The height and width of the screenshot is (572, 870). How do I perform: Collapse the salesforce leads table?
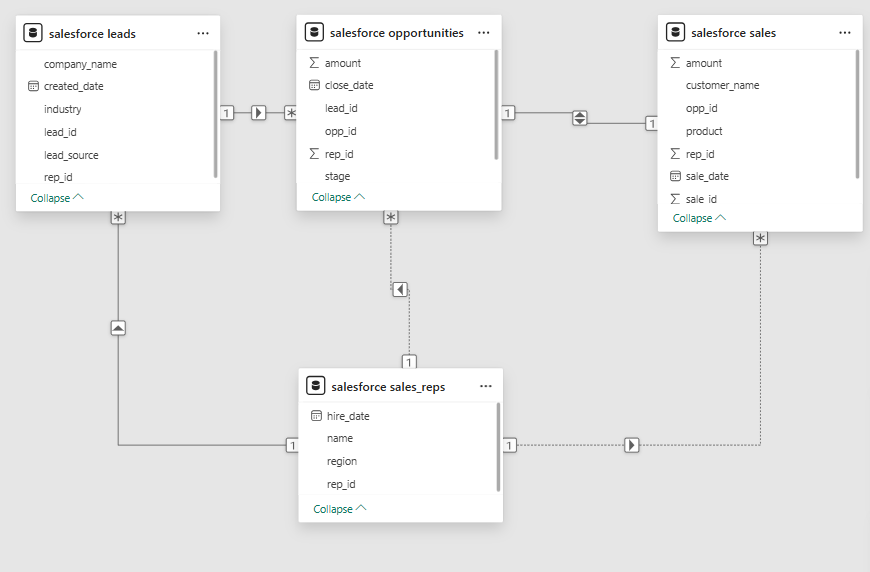[x=57, y=198]
